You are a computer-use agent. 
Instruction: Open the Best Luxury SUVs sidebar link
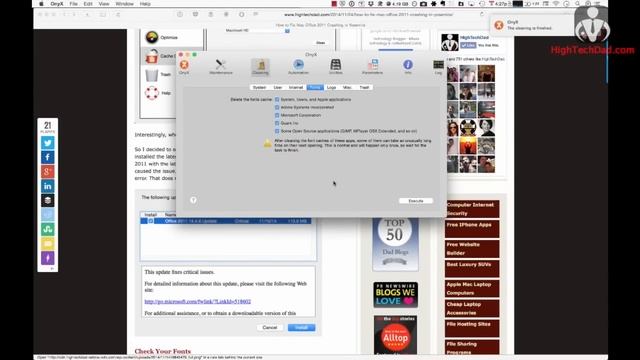pos(472,268)
